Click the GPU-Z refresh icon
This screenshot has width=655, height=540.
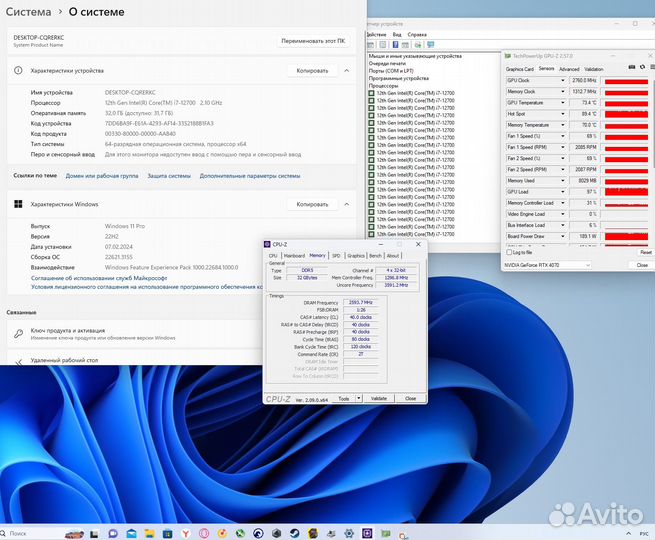point(642,68)
